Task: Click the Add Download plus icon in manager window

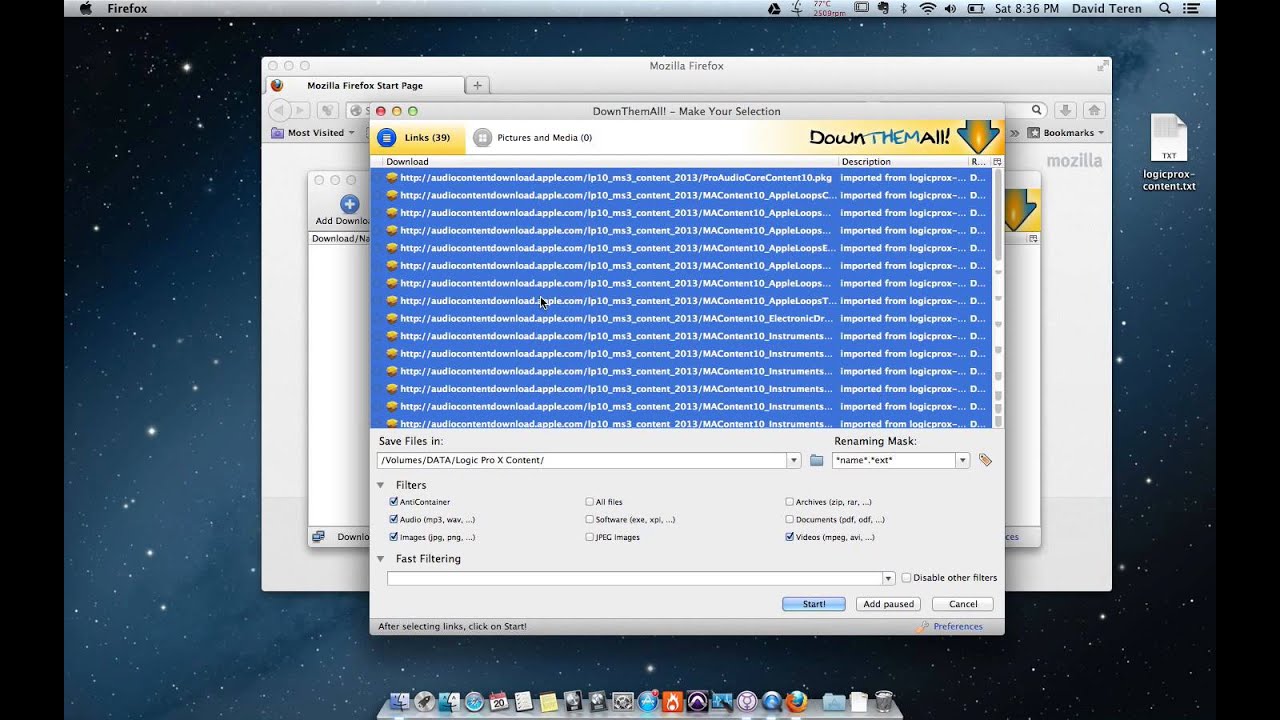Action: pos(349,203)
